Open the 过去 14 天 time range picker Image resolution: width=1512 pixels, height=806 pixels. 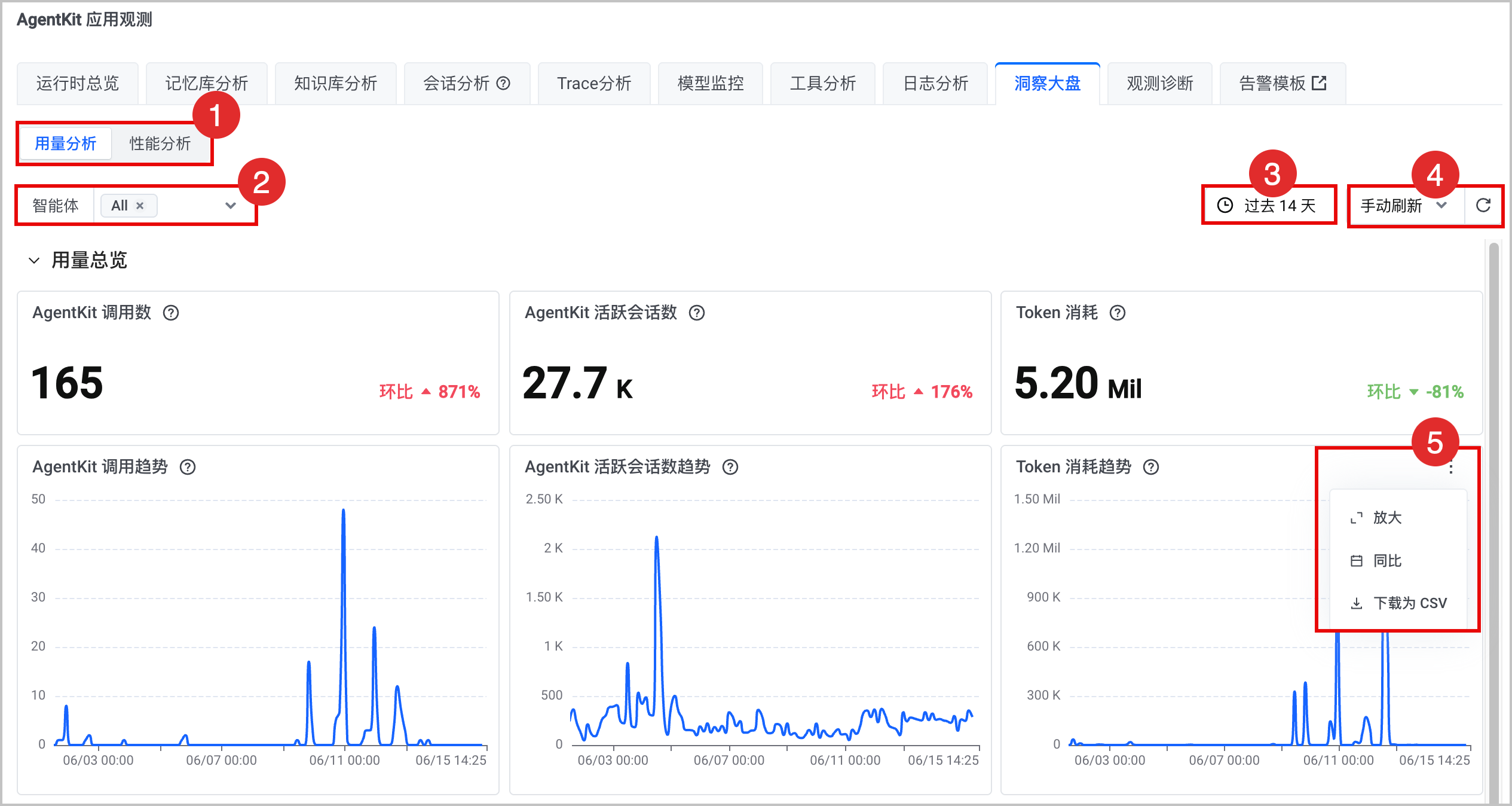pos(1268,206)
